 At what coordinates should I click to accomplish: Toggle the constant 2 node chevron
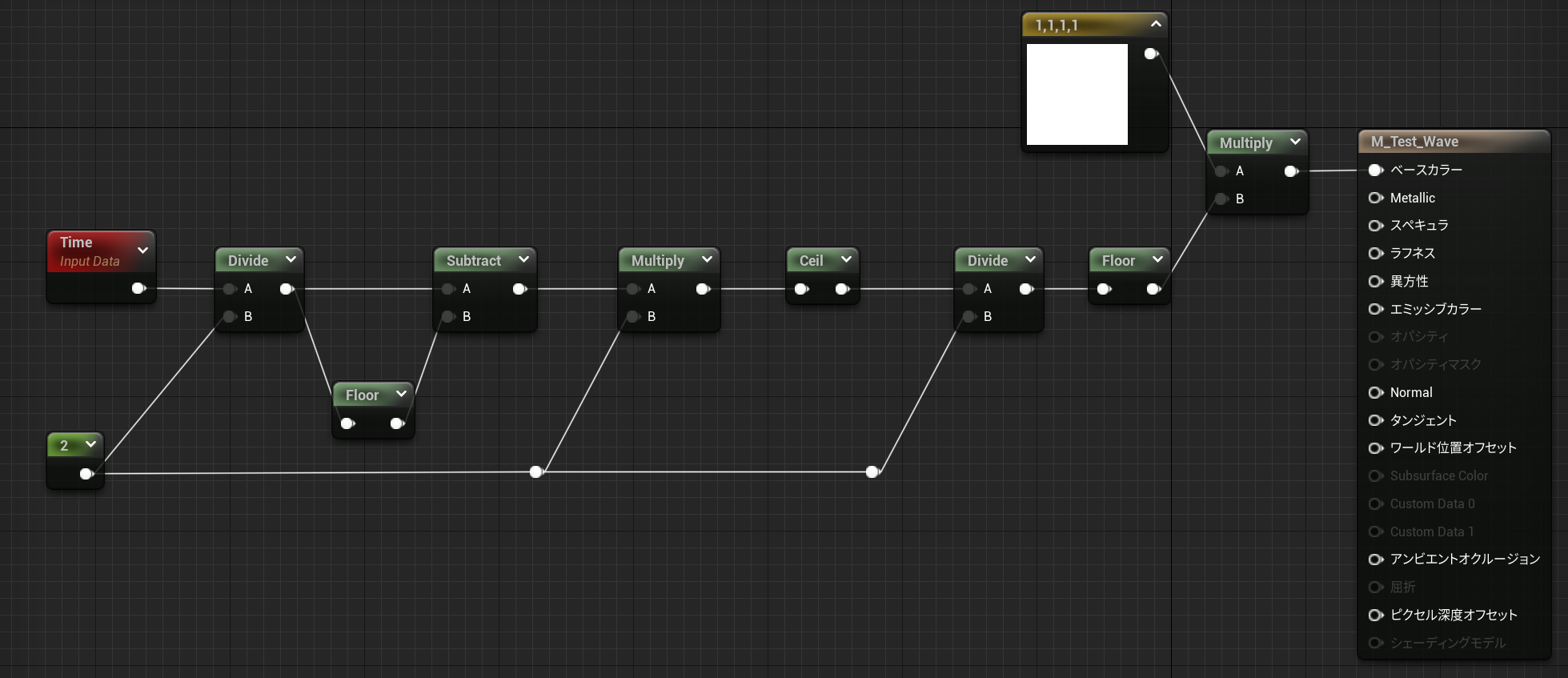pos(90,444)
